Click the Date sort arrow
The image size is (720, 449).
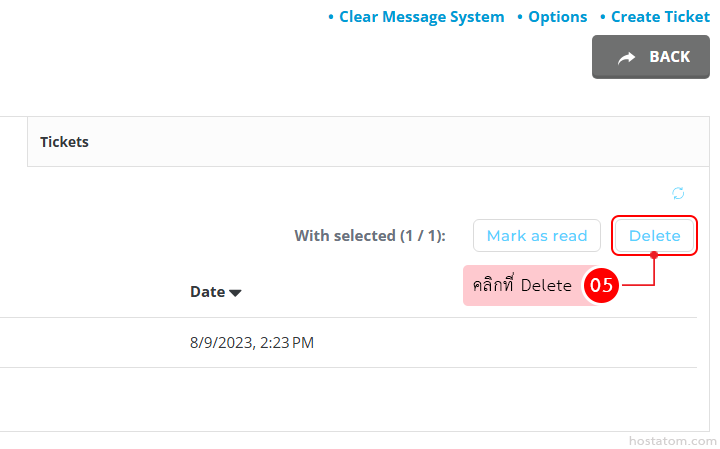(x=236, y=293)
